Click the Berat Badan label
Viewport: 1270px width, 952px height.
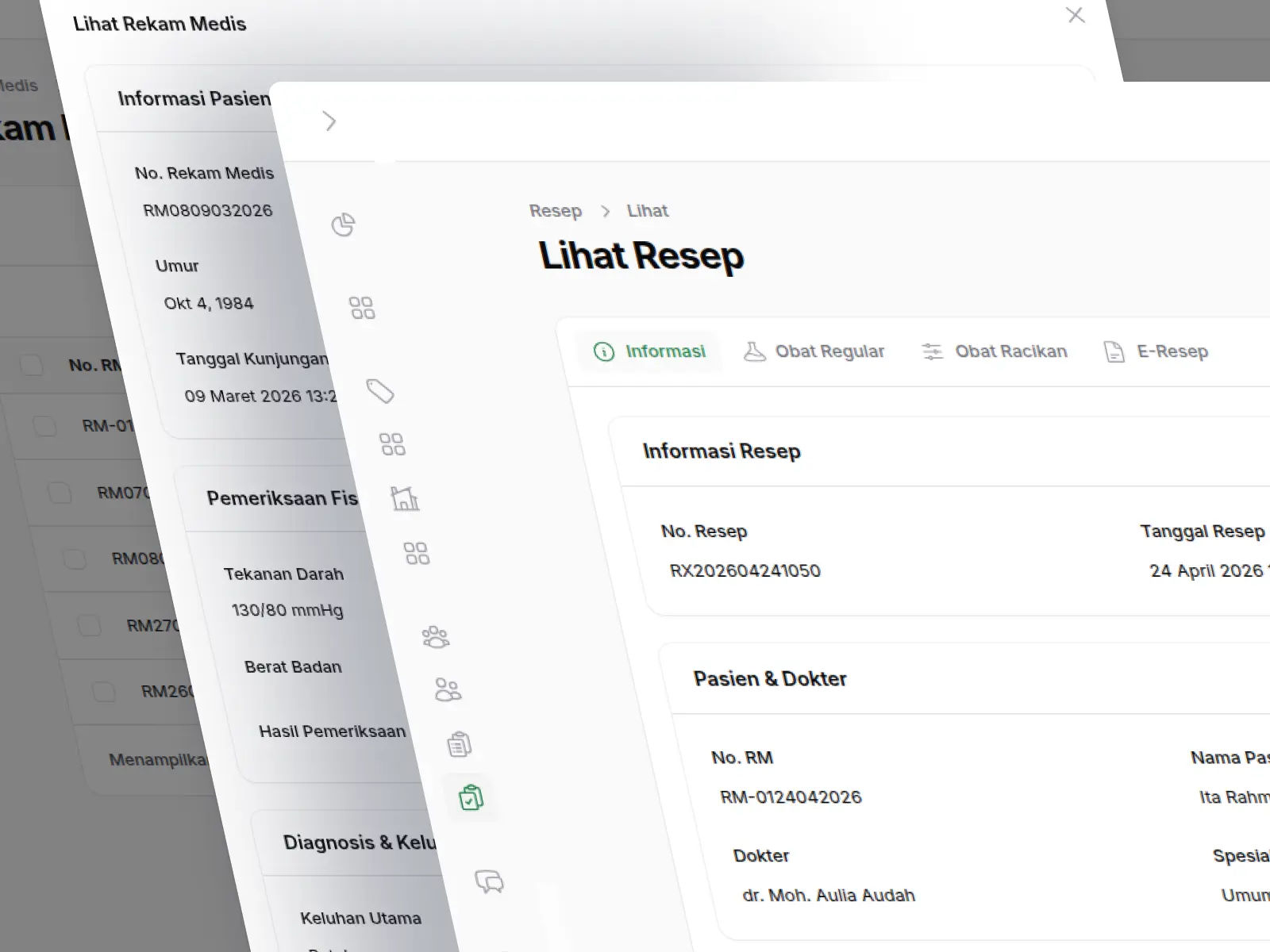[x=293, y=667]
